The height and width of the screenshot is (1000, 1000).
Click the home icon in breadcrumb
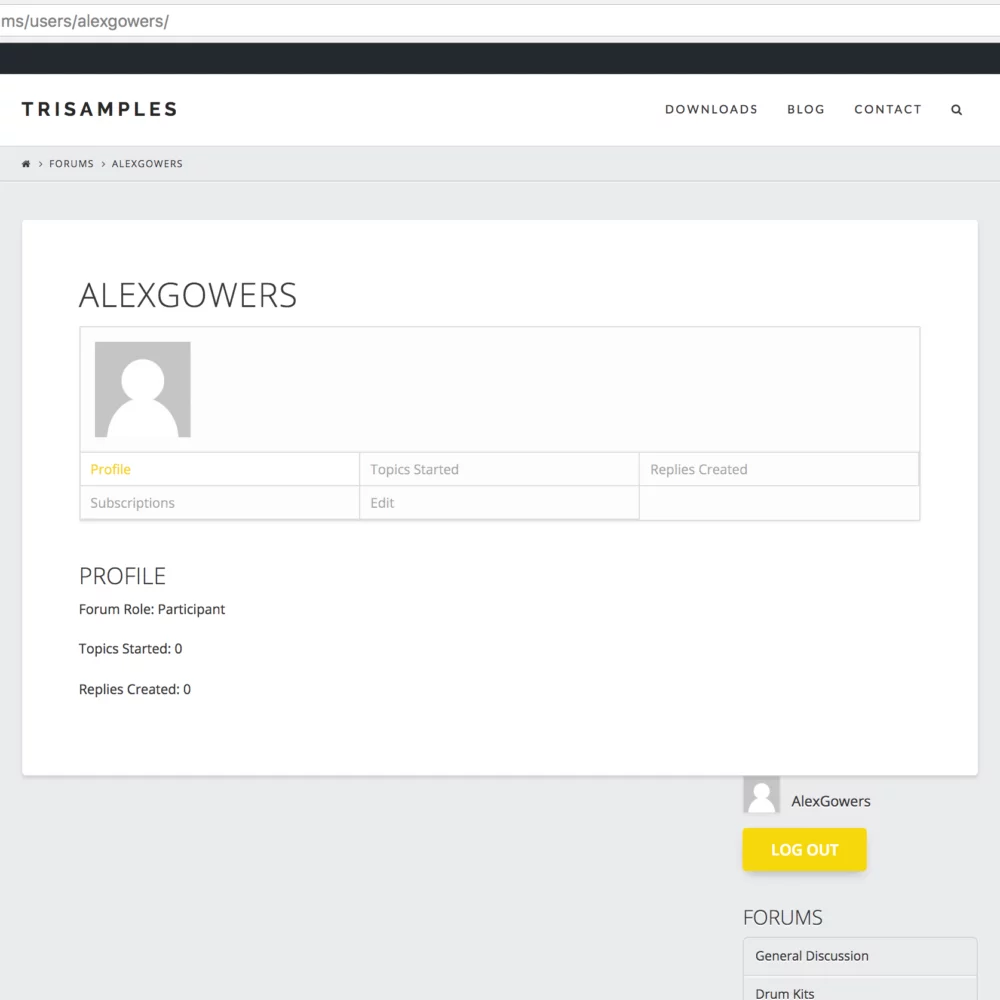(x=26, y=164)
